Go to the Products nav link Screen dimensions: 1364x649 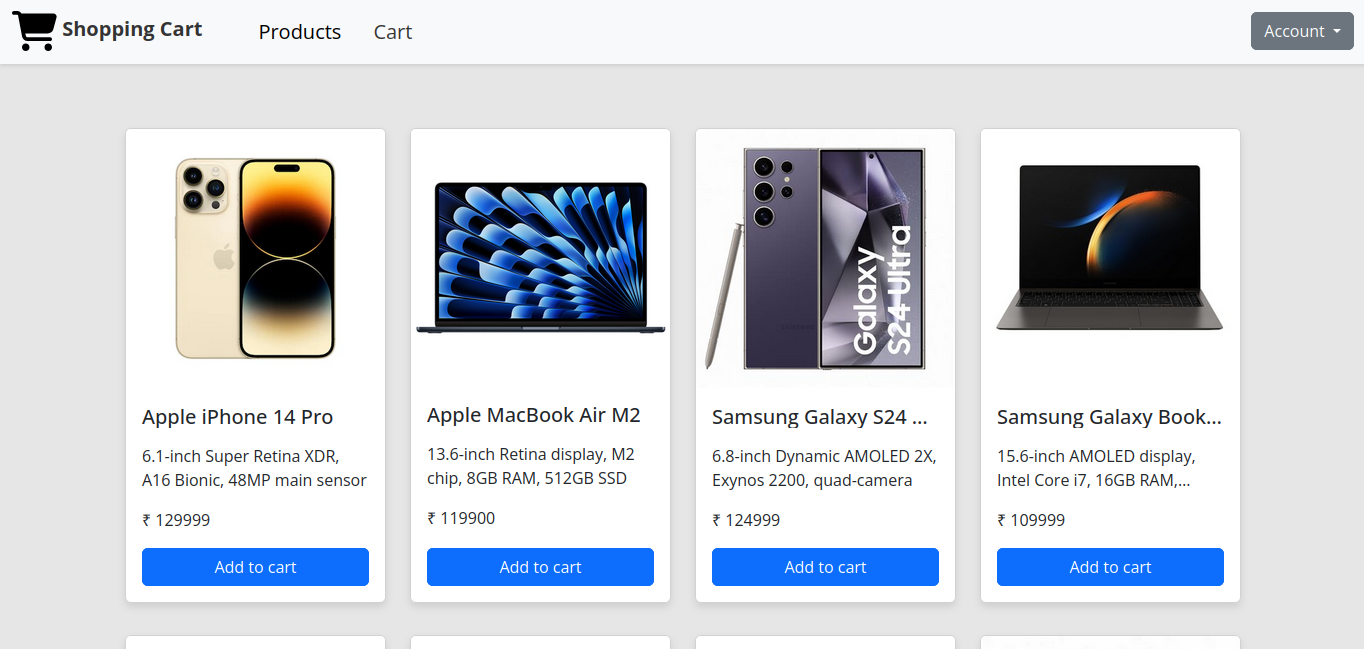[x=299, y=32]
